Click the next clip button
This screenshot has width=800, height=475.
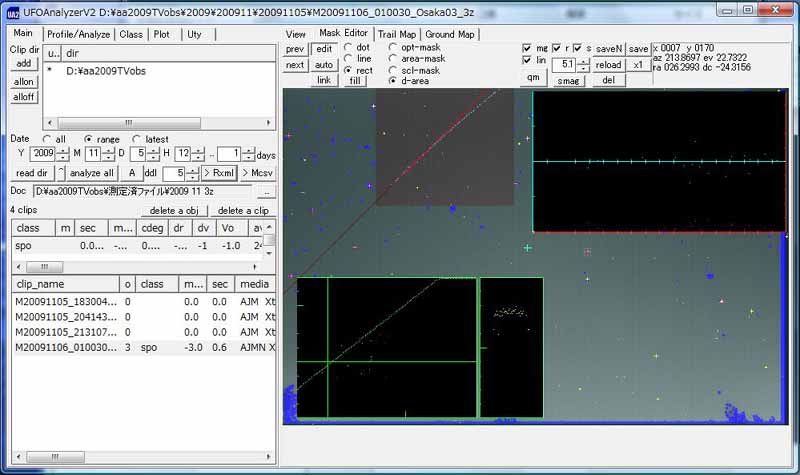(x=295, y=65)
